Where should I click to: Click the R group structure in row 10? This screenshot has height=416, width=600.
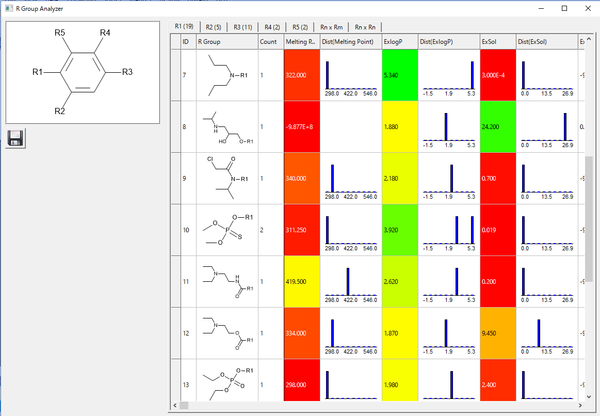[226, 230]
